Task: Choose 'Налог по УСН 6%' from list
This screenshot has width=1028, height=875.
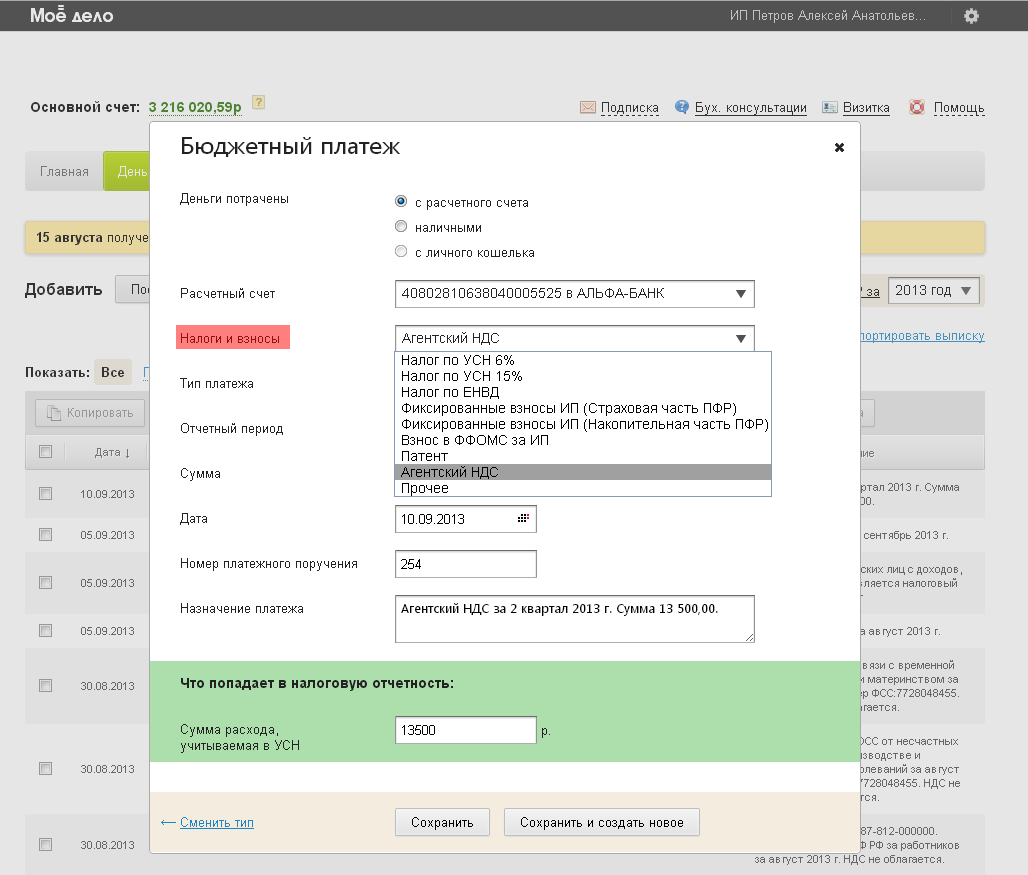Action: click(457, 360)
